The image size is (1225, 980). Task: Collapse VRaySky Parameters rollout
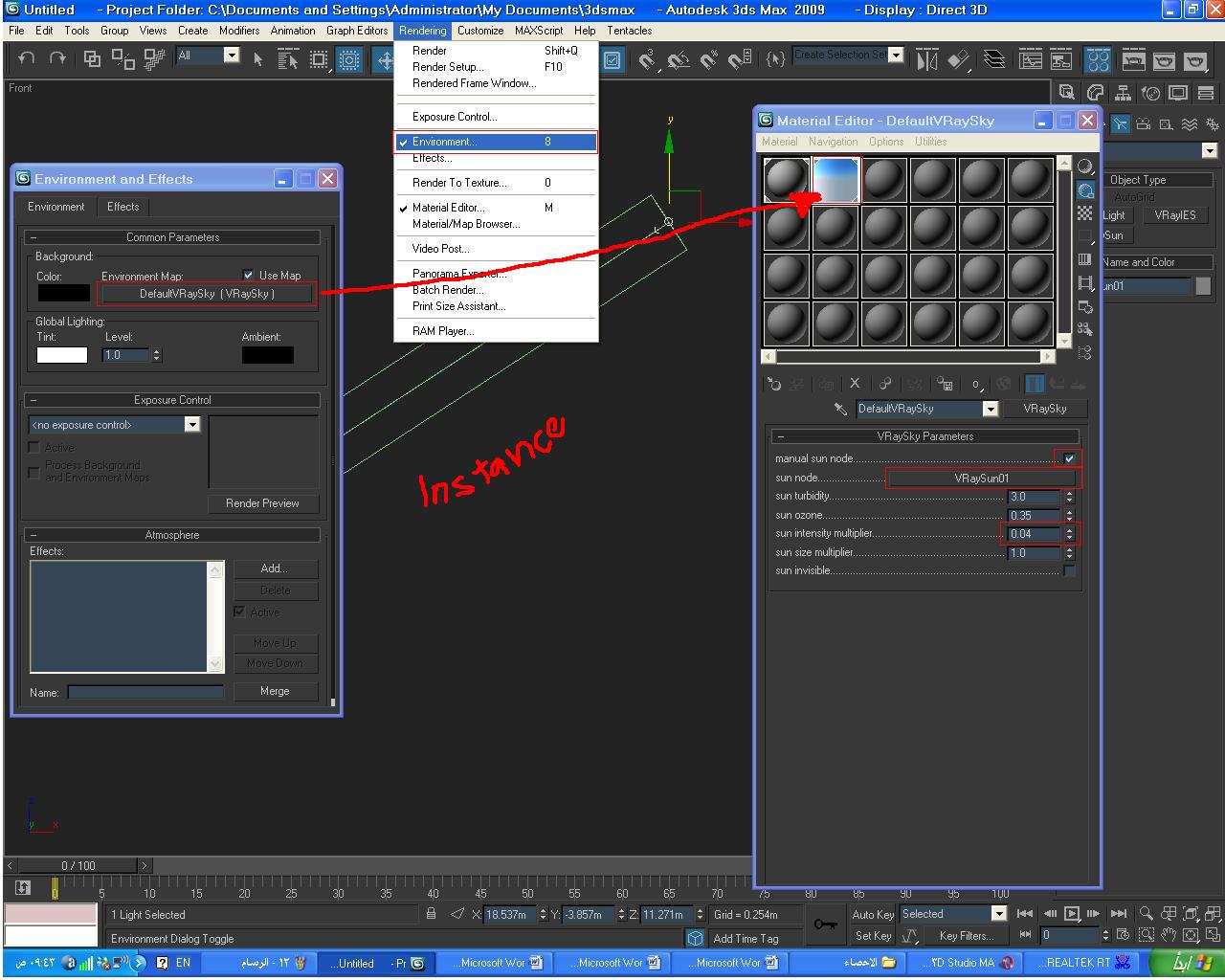coord(925,435)
